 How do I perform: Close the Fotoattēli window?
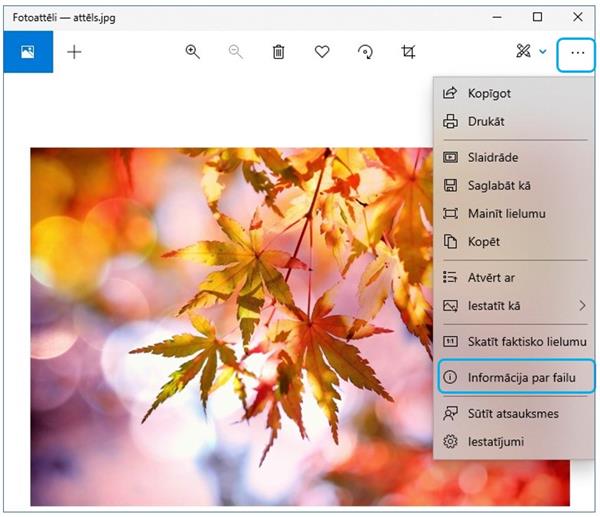[578, 17]
